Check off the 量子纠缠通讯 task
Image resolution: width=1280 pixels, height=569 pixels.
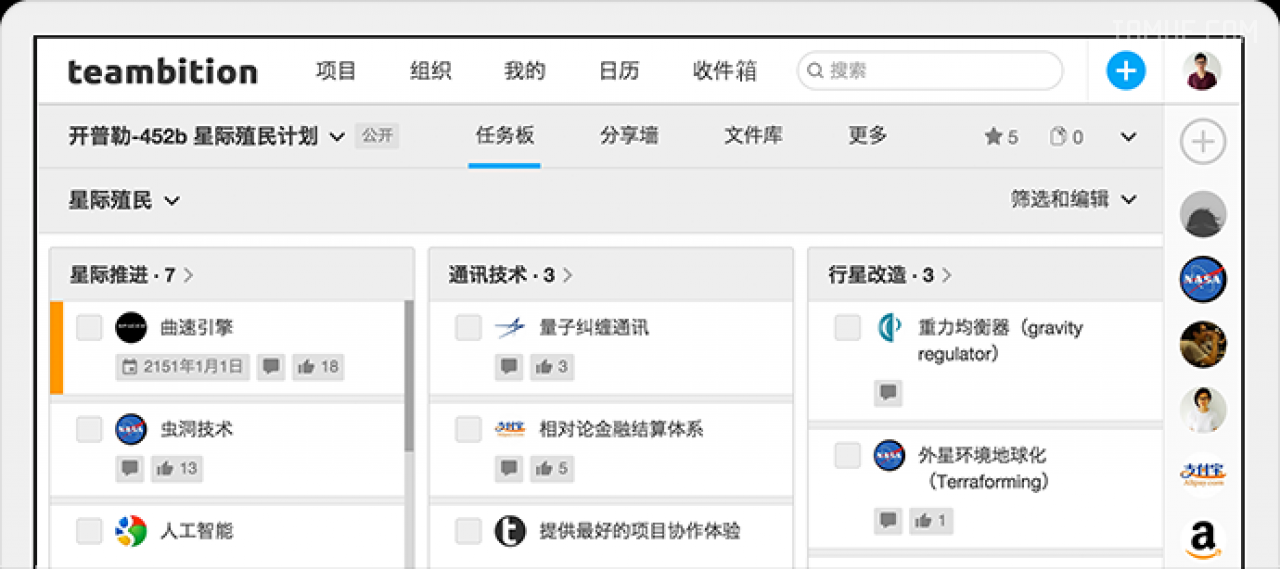(469, 327)
